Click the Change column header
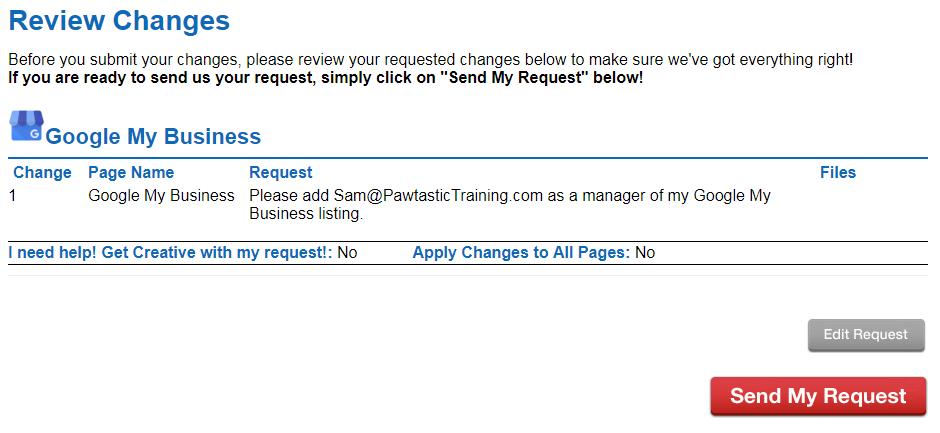 [x=43, y=173]
